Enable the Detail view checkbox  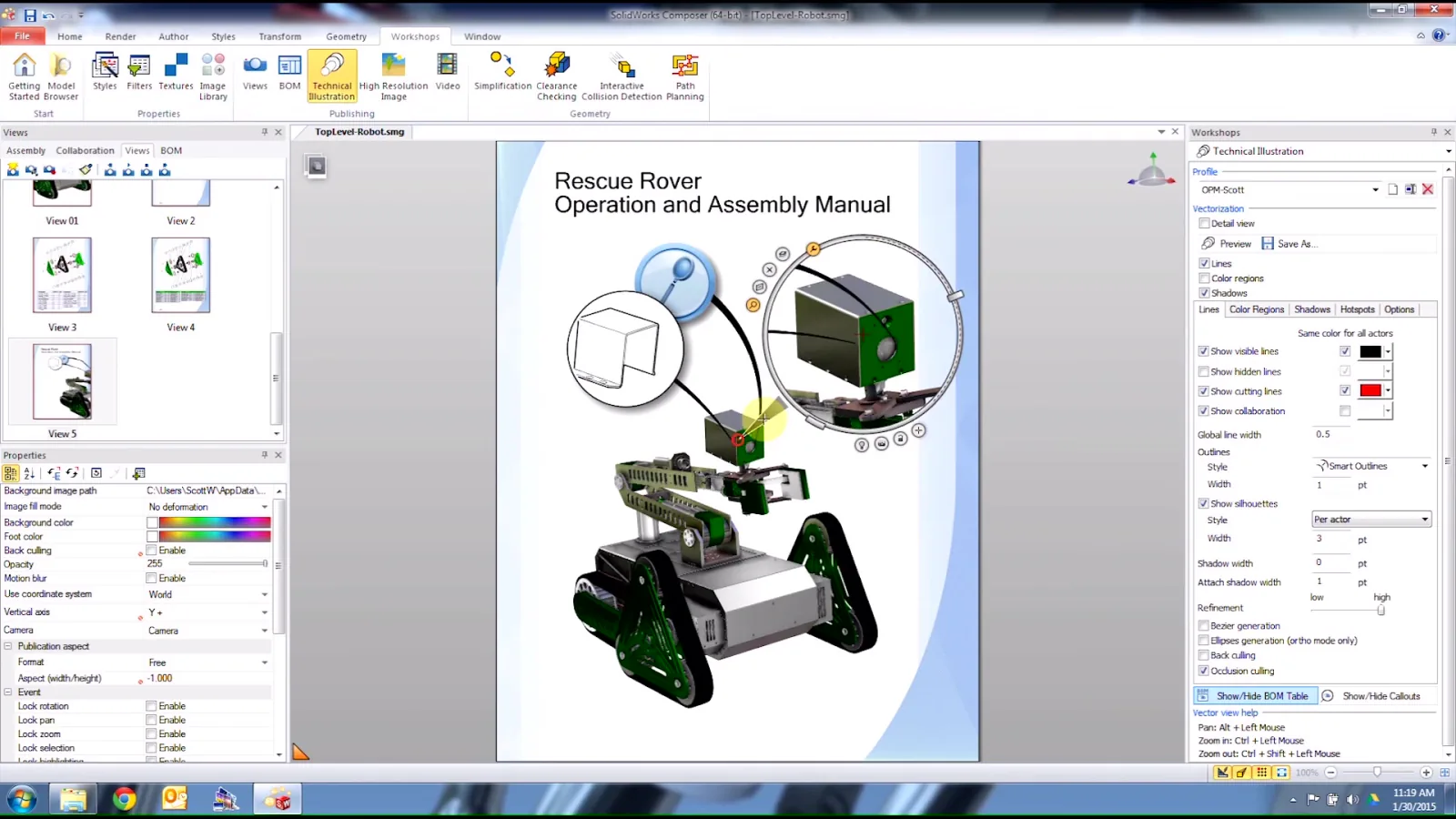click(1205, 223)
